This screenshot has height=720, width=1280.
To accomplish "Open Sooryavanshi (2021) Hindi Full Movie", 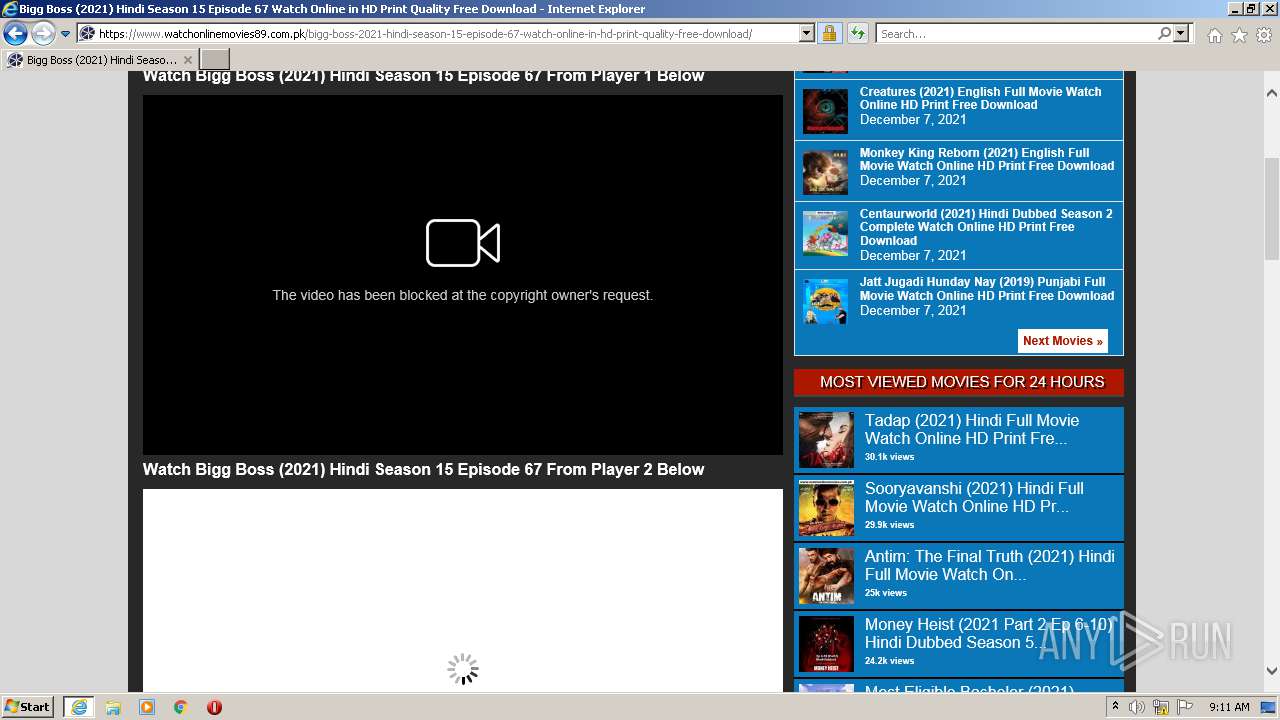I will [974, 497].
